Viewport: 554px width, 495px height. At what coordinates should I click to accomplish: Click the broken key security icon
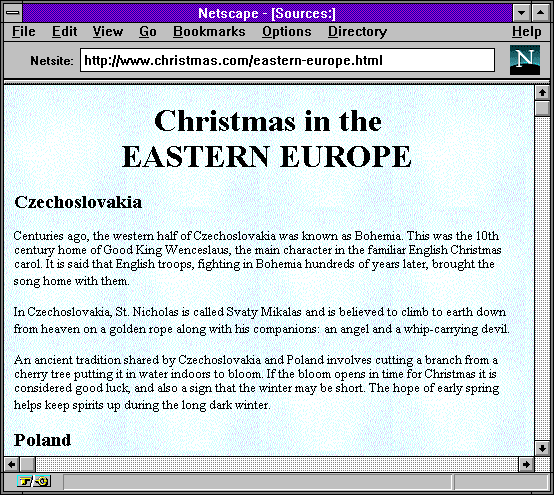coord(34,481)
